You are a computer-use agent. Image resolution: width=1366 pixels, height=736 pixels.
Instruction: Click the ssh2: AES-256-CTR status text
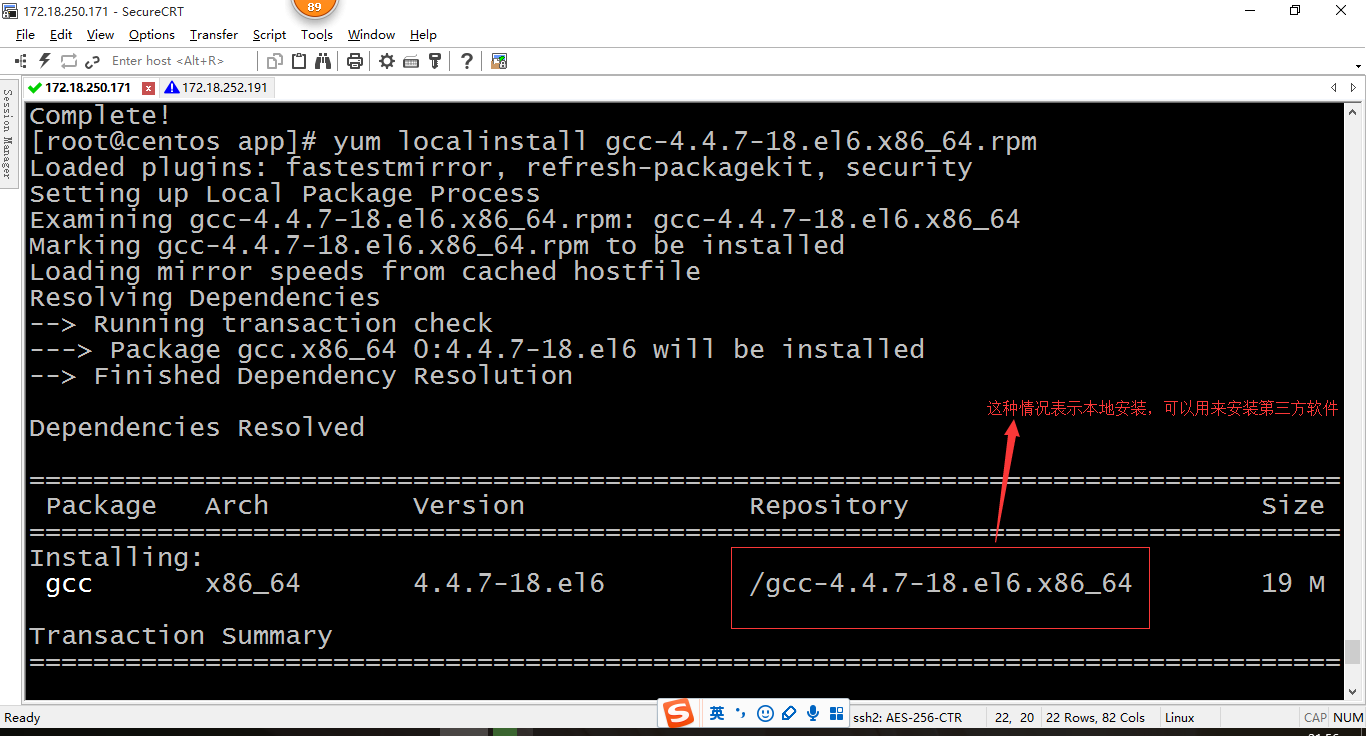pyautogui.click(x=908, y=717)
